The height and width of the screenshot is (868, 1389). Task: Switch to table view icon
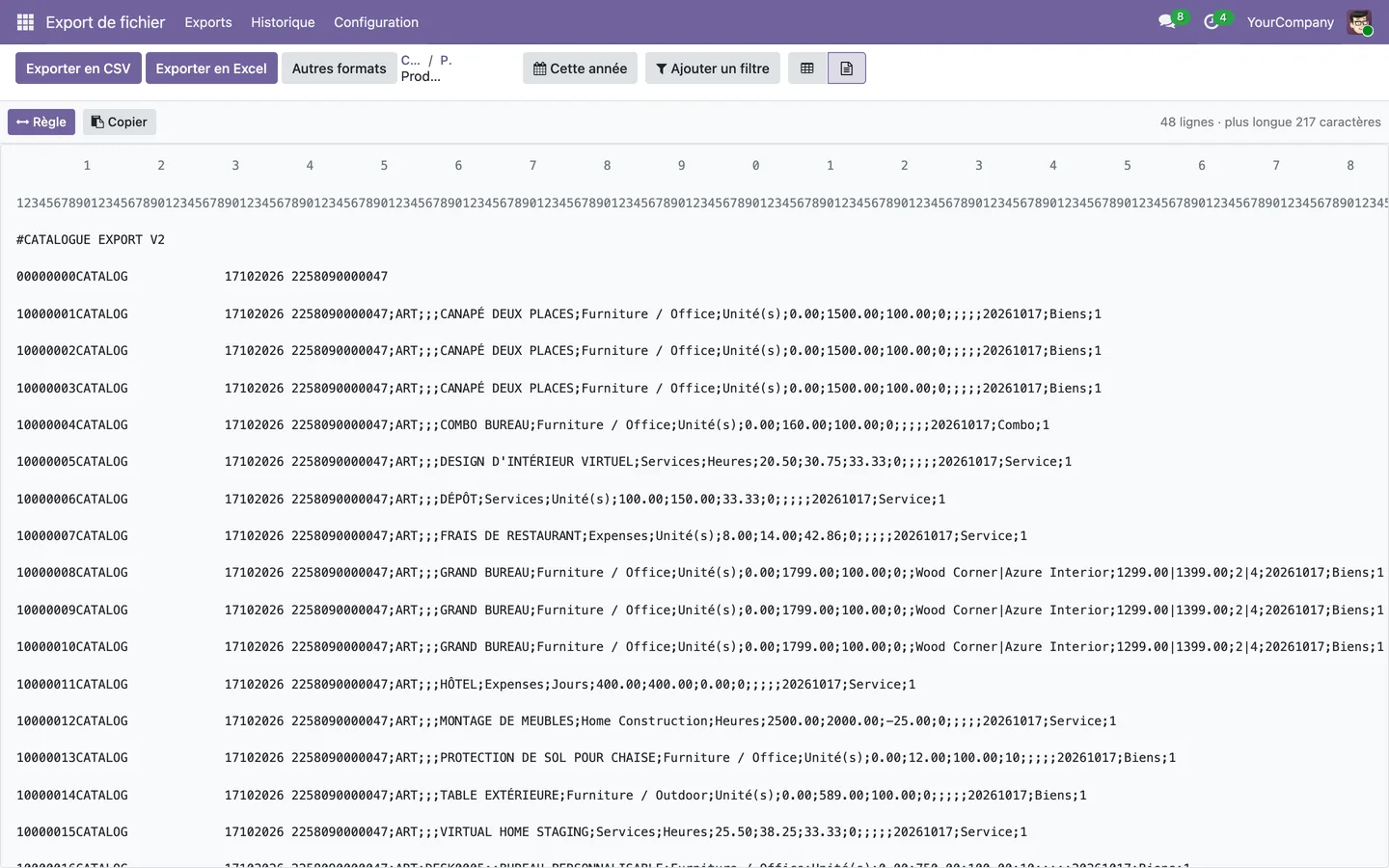[807, 68]
